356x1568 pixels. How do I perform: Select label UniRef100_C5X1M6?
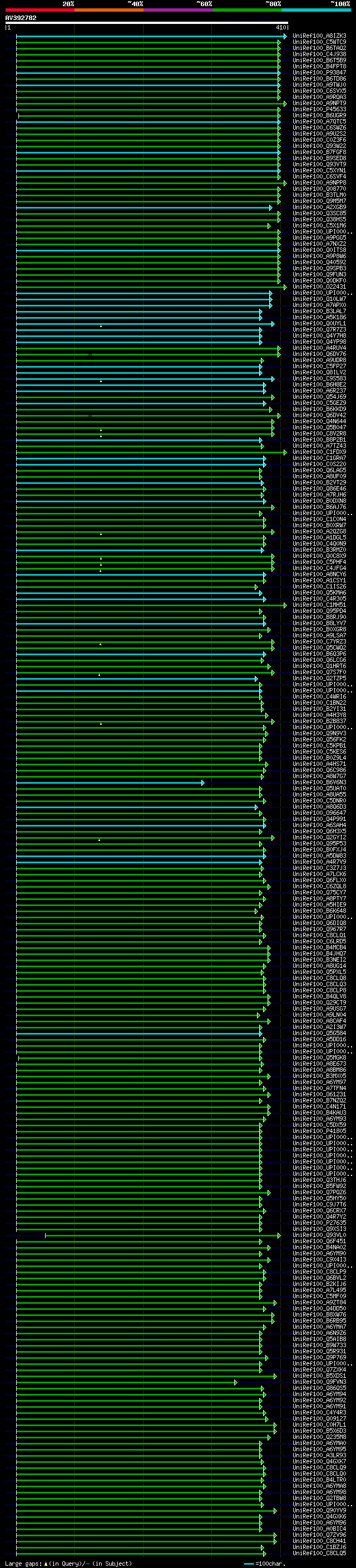point(319,226)
